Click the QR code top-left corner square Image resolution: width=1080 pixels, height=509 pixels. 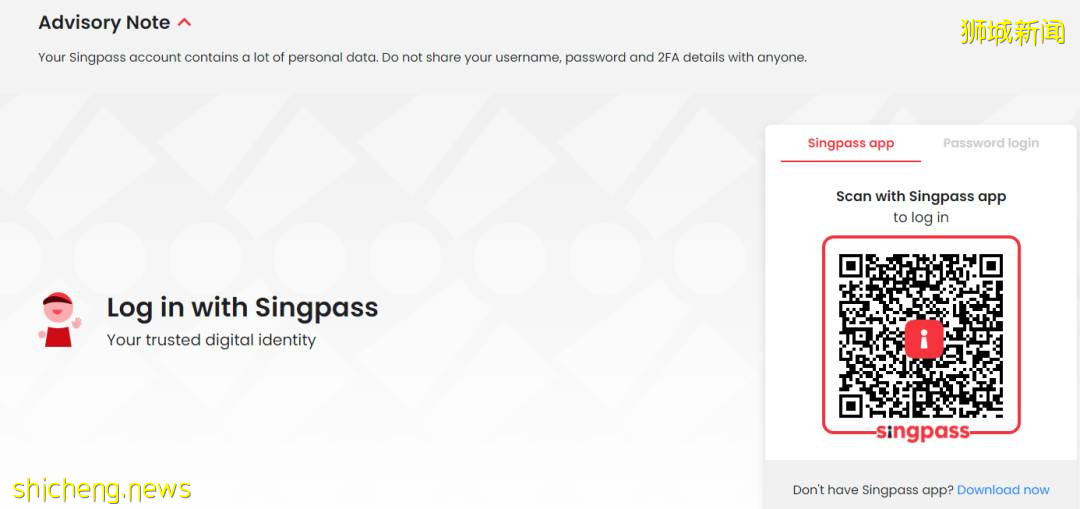851,266
